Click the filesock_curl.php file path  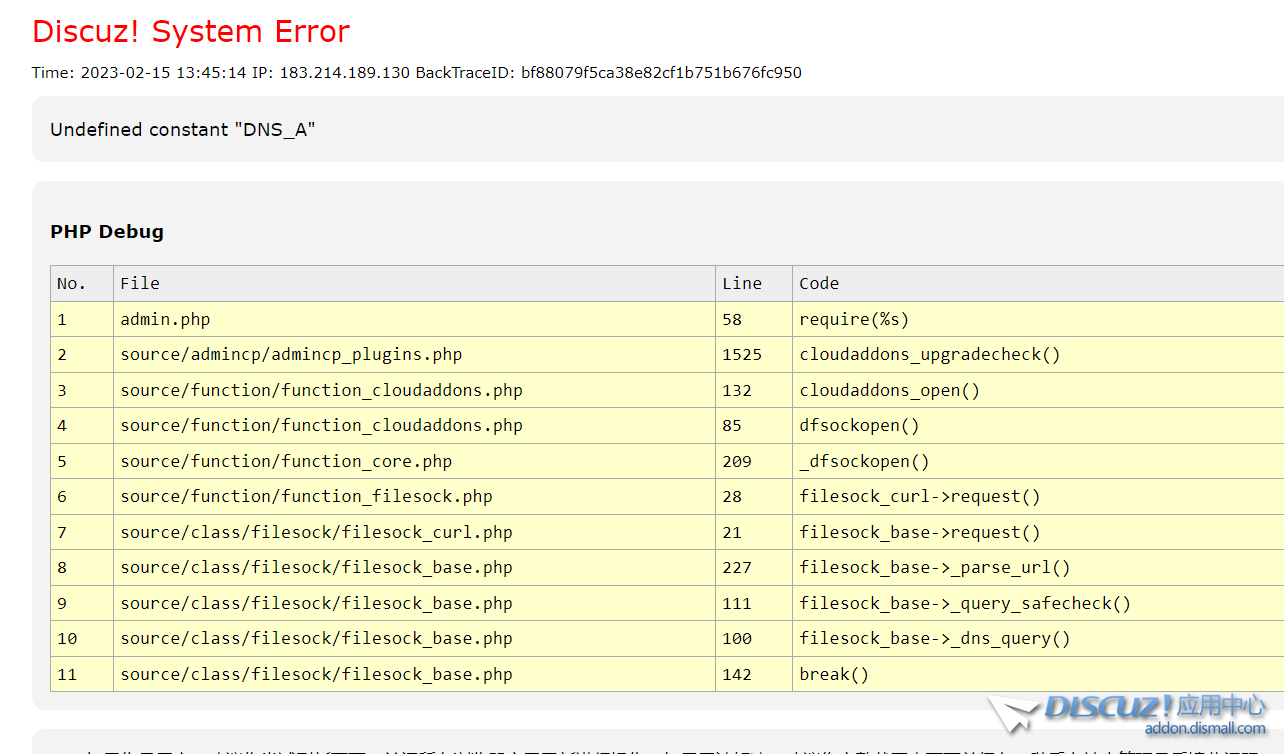pyautogui.click(x=316, y=533)
